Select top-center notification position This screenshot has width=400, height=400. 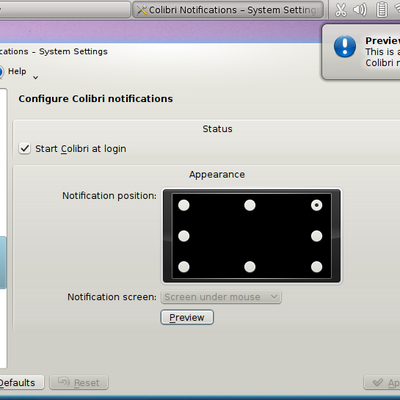pyautogui.click(x=250, y=205)
